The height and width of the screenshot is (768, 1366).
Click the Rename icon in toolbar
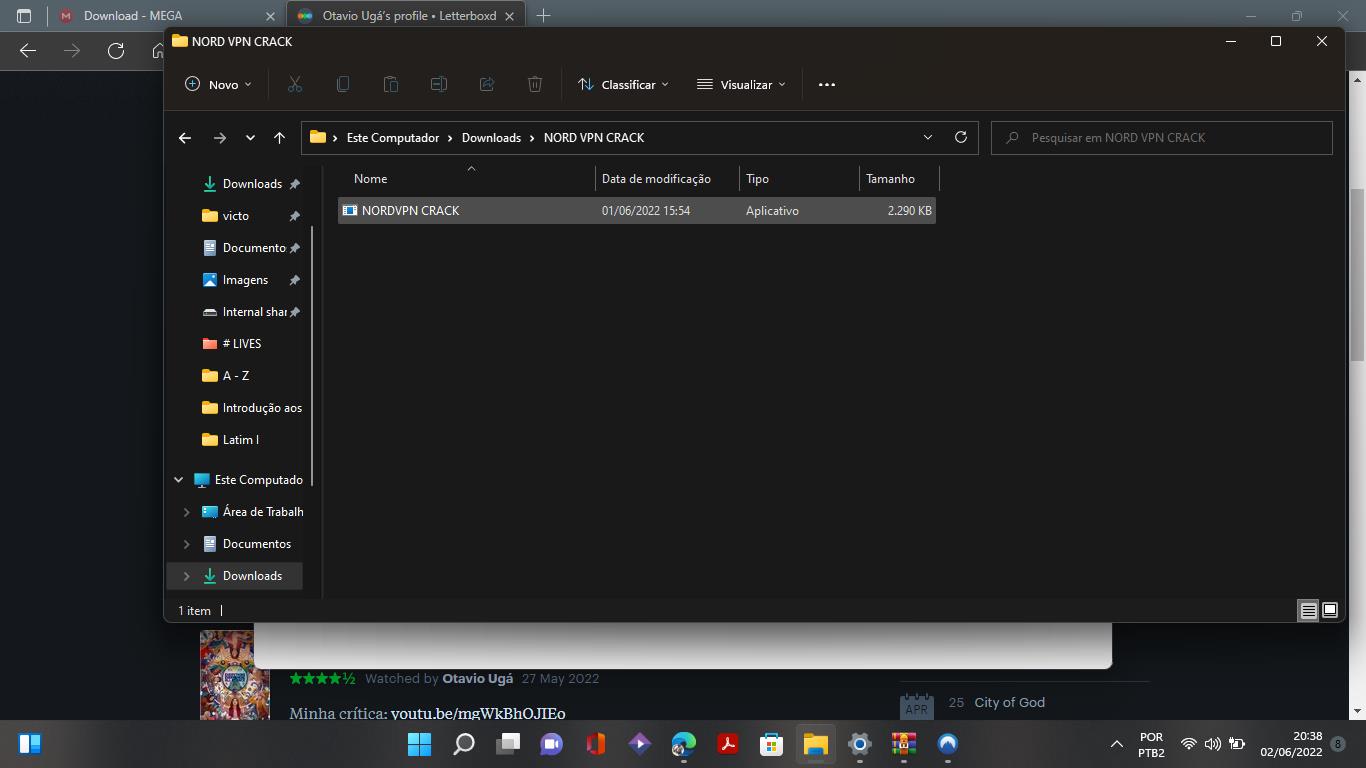(x=439, y=85)
